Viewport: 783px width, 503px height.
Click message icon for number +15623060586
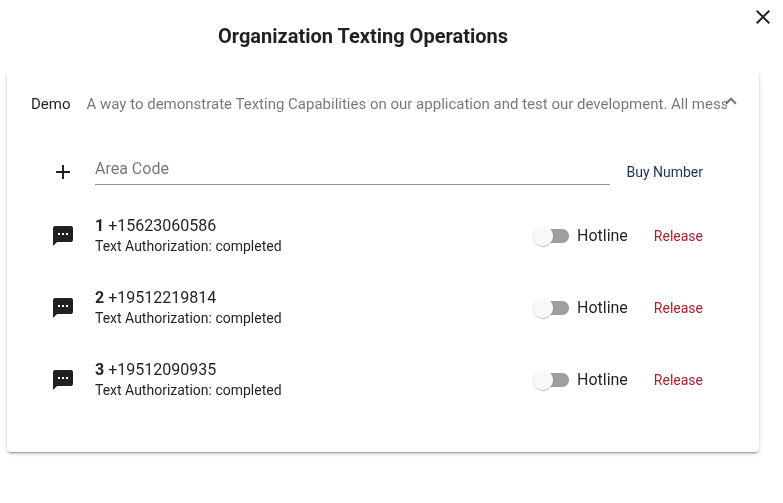(x=63, y=236)
